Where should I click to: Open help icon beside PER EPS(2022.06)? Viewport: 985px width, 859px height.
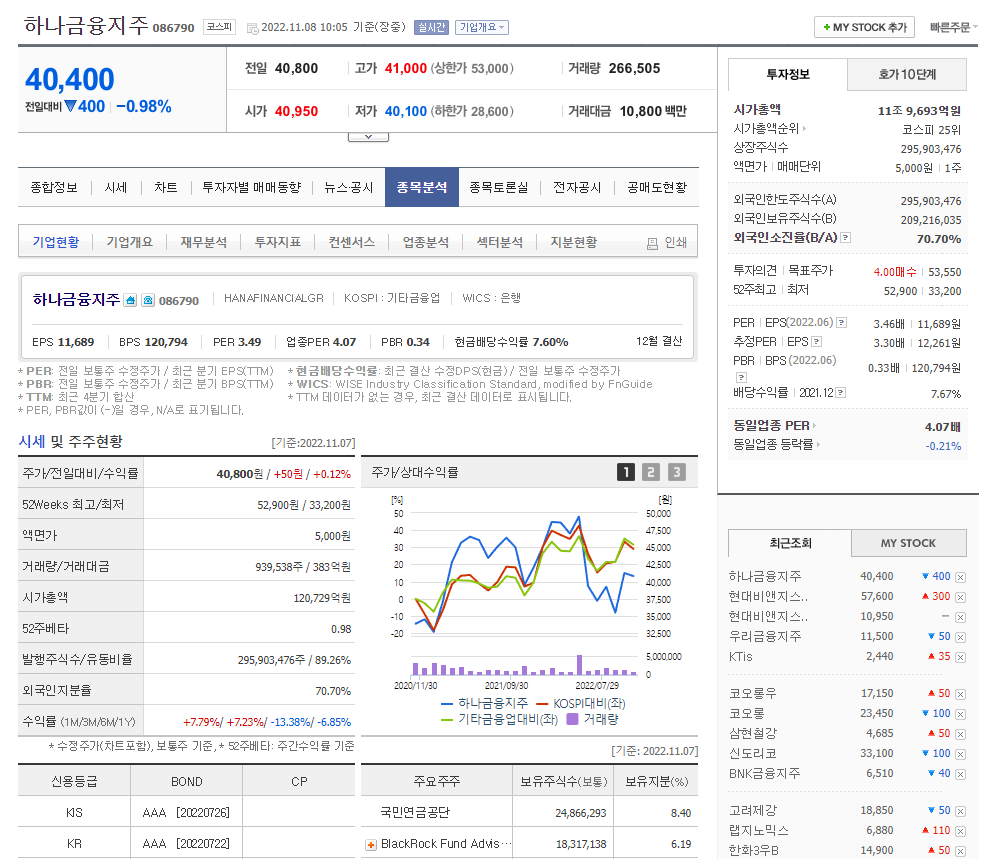point(841,322)
